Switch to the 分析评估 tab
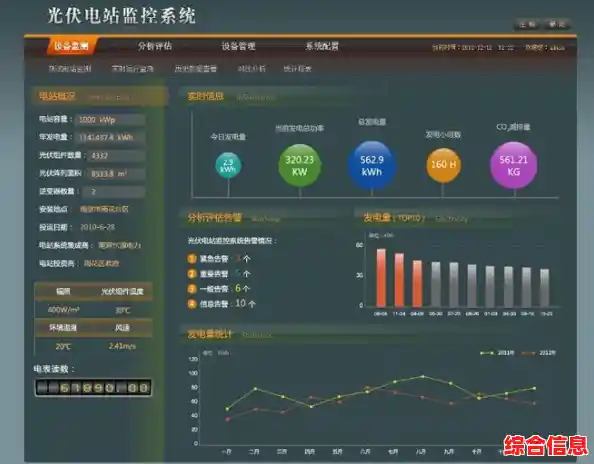Screen dimensions: 594x464 click(x=155, y=46)
